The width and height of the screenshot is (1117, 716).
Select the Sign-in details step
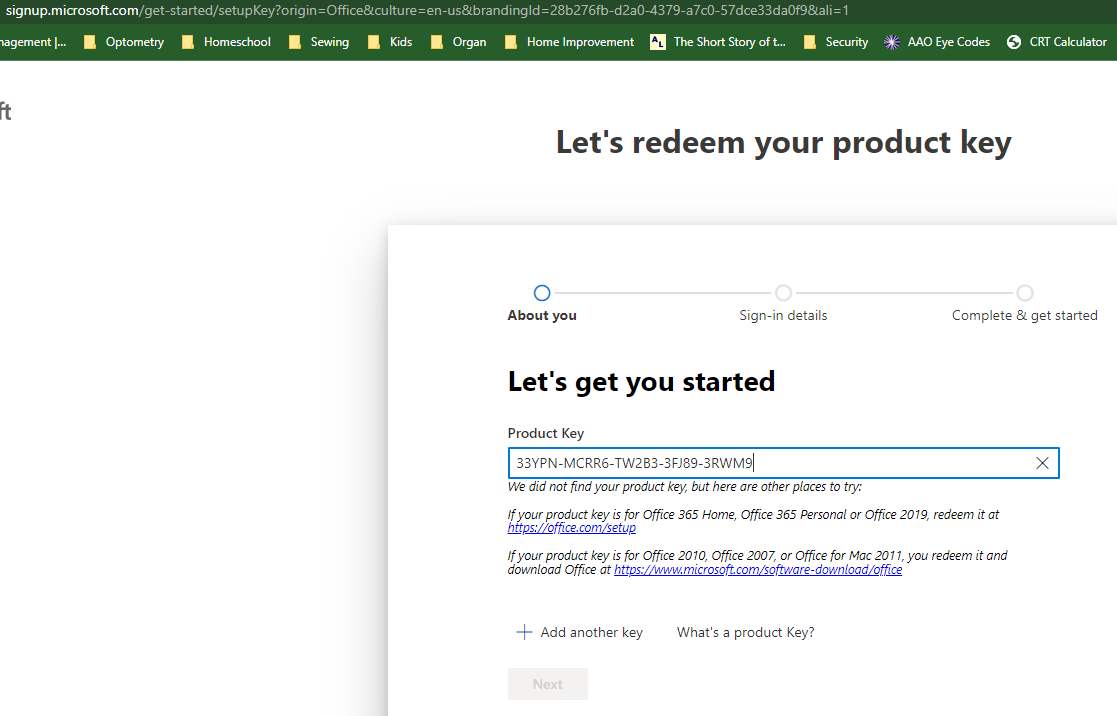click(783, 293)
